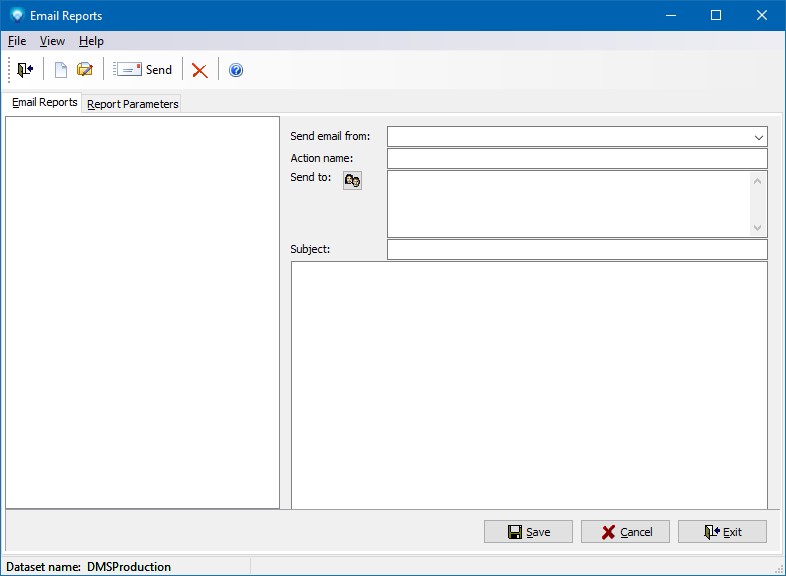Create a new email report via blank page icon
Image resolution: width=786 pixels, height=576 pixels.
coord(61,70)
